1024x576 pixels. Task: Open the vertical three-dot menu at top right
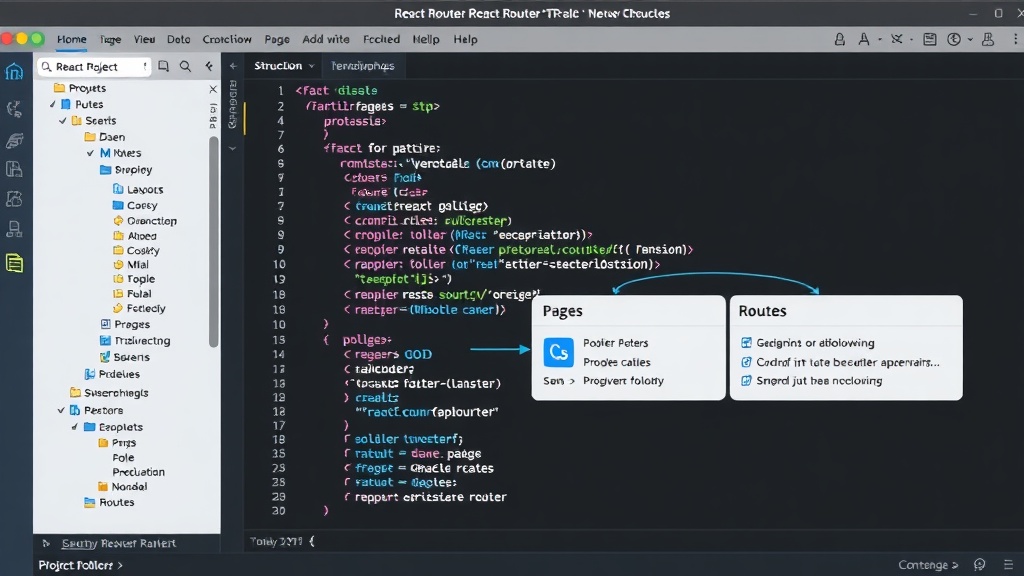pos(1016,39)
